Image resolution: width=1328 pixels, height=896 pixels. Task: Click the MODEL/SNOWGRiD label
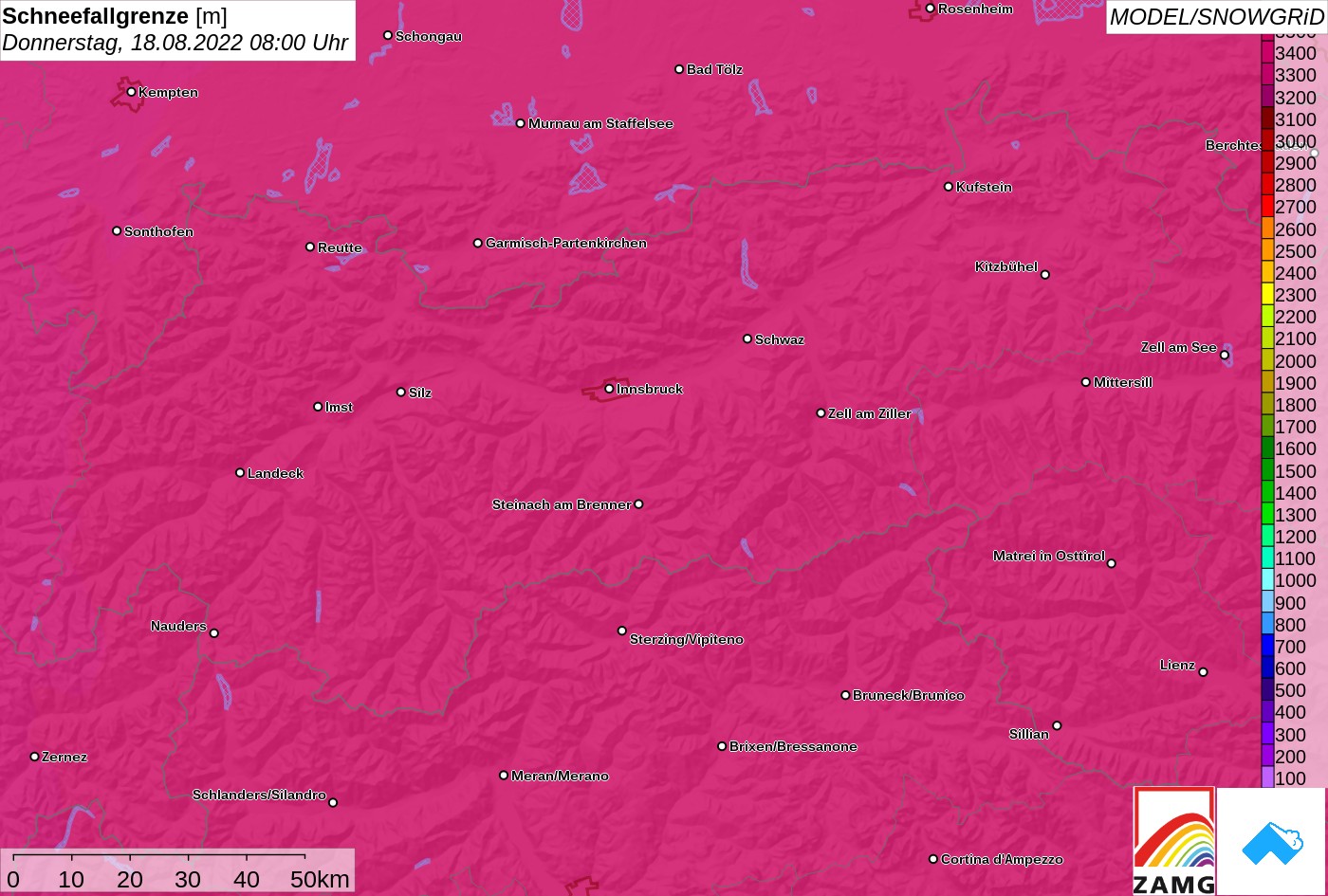click(x=1216, y=17)
